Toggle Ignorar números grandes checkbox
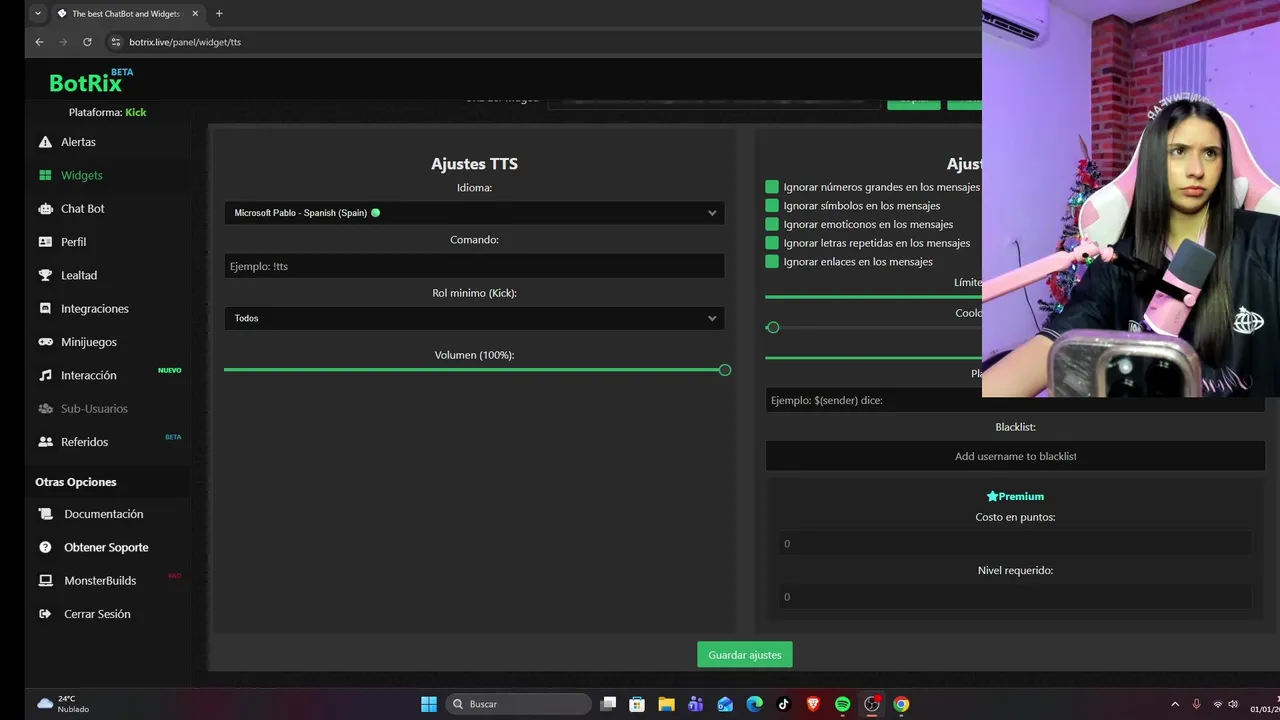 point(772,187)
